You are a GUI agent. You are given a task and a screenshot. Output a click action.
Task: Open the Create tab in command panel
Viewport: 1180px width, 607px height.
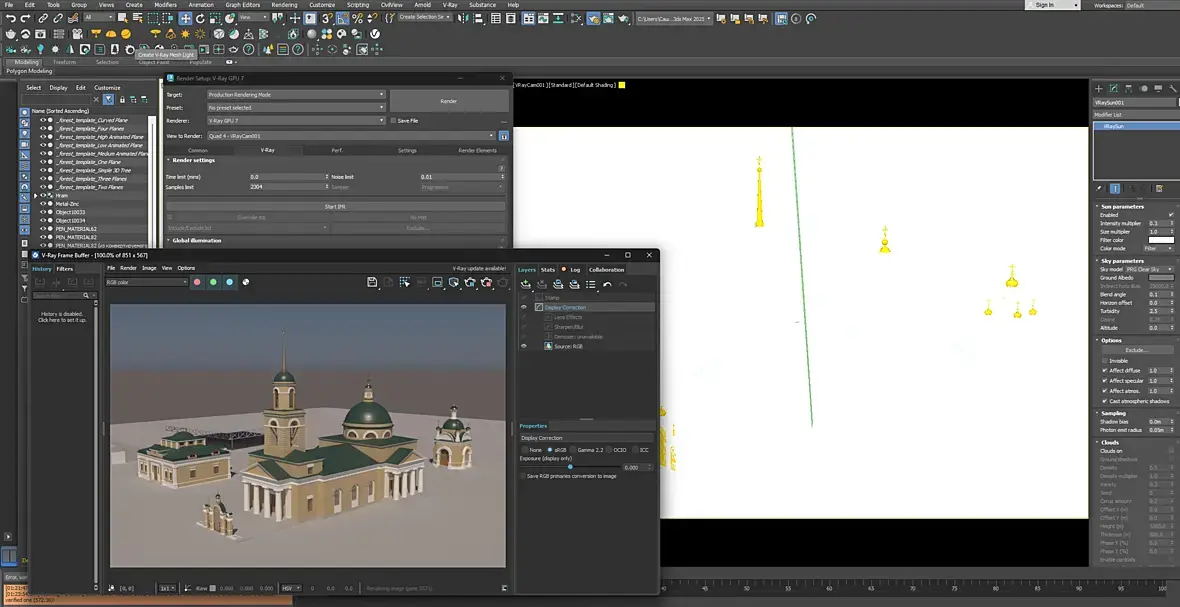click(x=1098, y=89)
